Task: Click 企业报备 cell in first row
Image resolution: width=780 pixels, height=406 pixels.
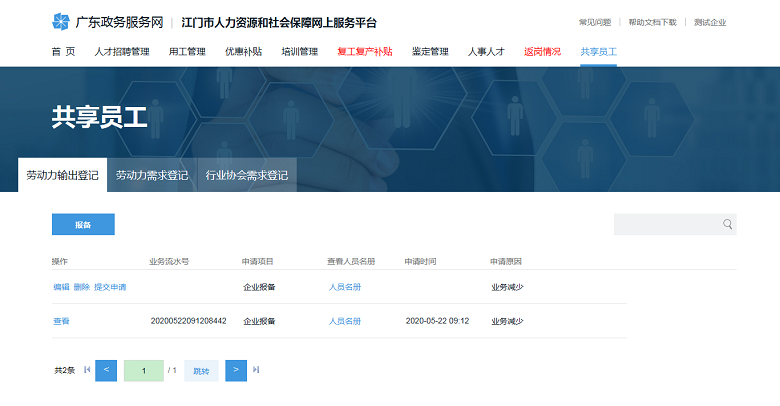Action: click(x=259, y=287)
